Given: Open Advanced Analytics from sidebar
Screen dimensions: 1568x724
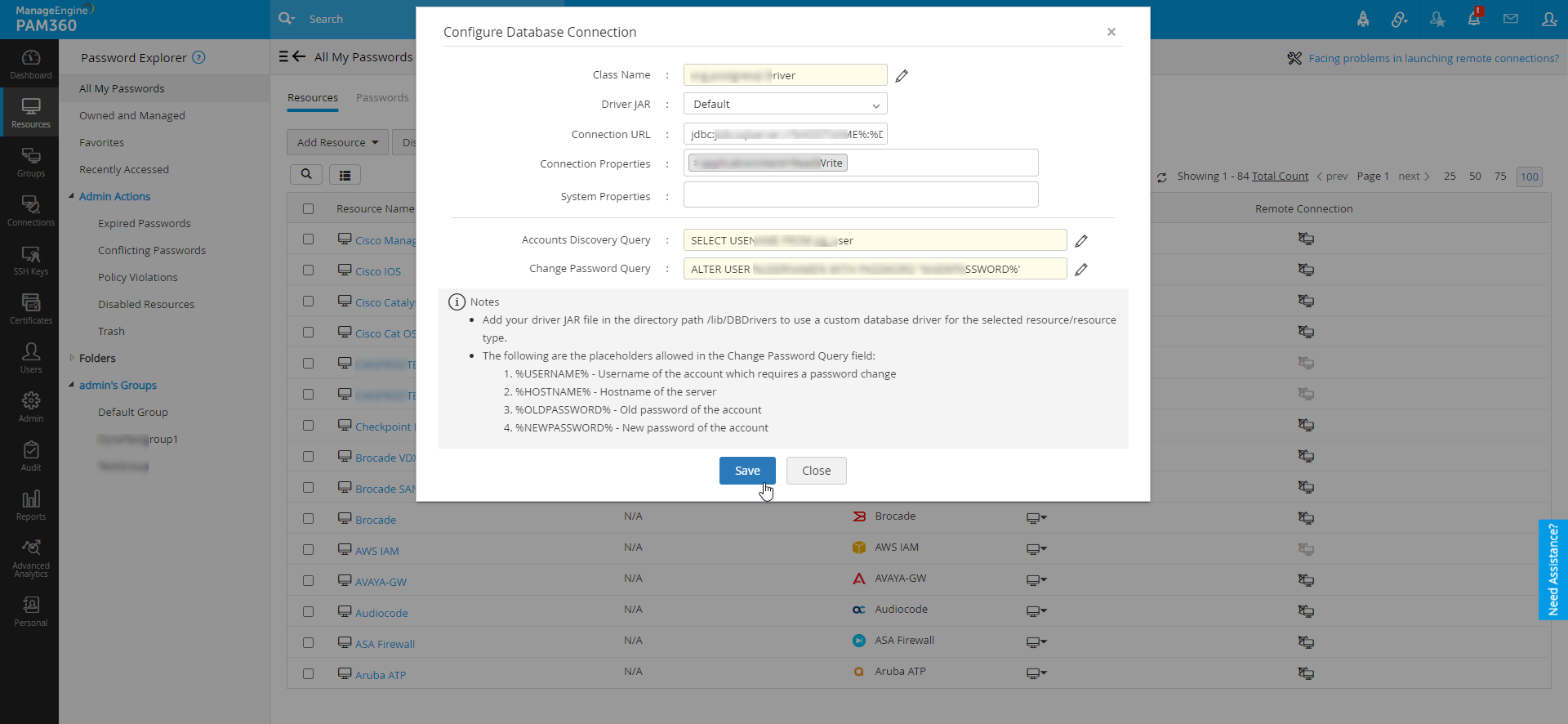Looking at the screenshot, I should click(x=31, y=557).
